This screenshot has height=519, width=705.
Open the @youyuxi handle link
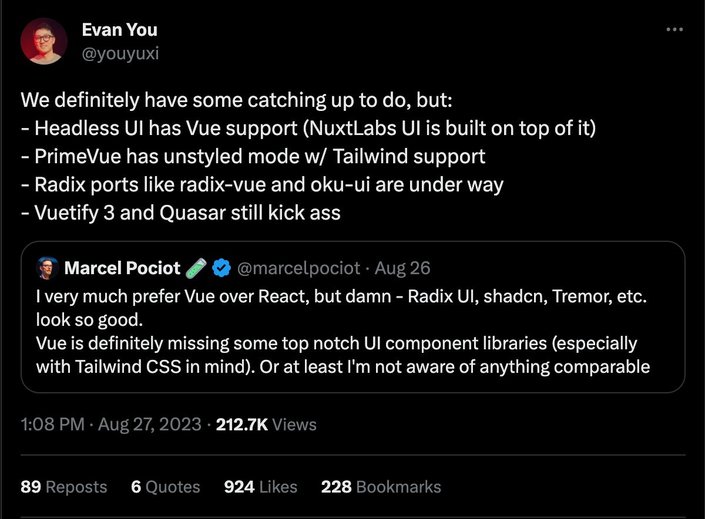point(120,52)
